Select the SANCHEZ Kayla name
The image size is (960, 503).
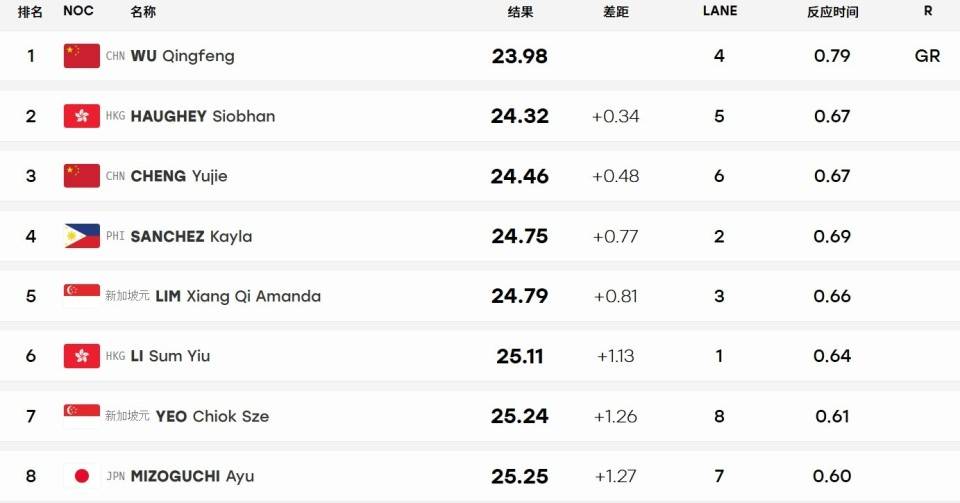[191, 236]
